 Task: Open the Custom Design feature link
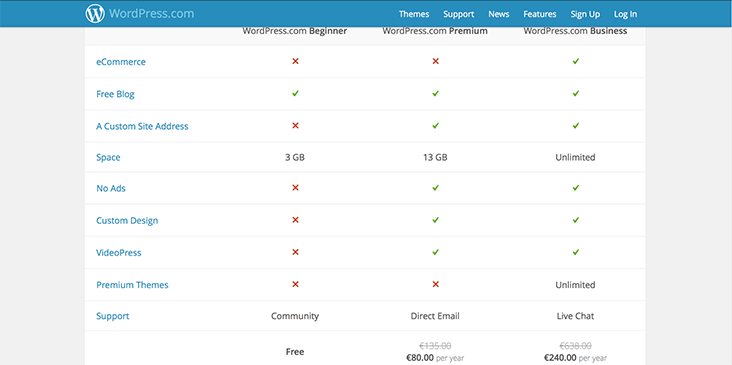coord(127,220)
